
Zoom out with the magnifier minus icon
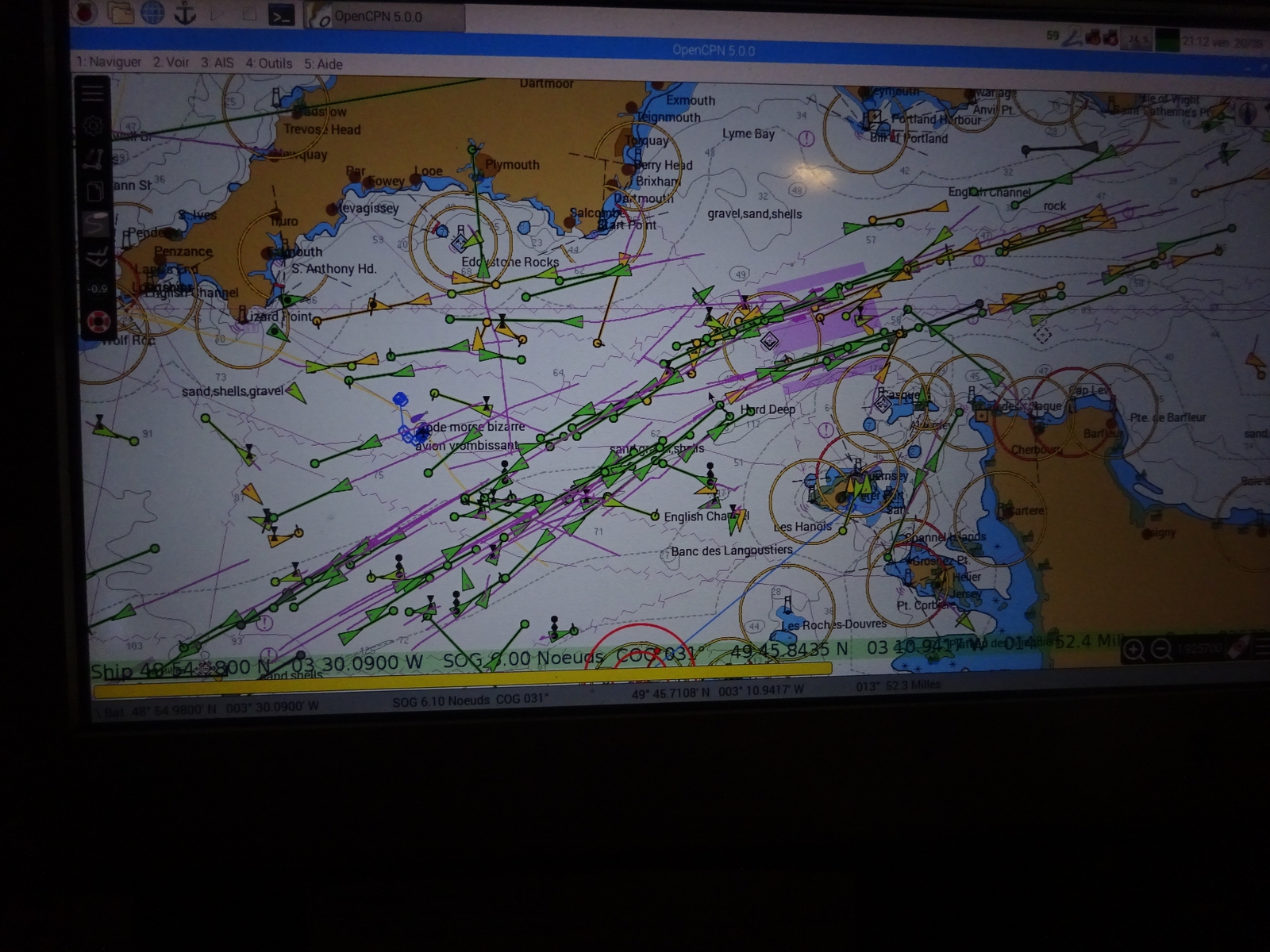pyautogui.click(x=1161, y=651)
